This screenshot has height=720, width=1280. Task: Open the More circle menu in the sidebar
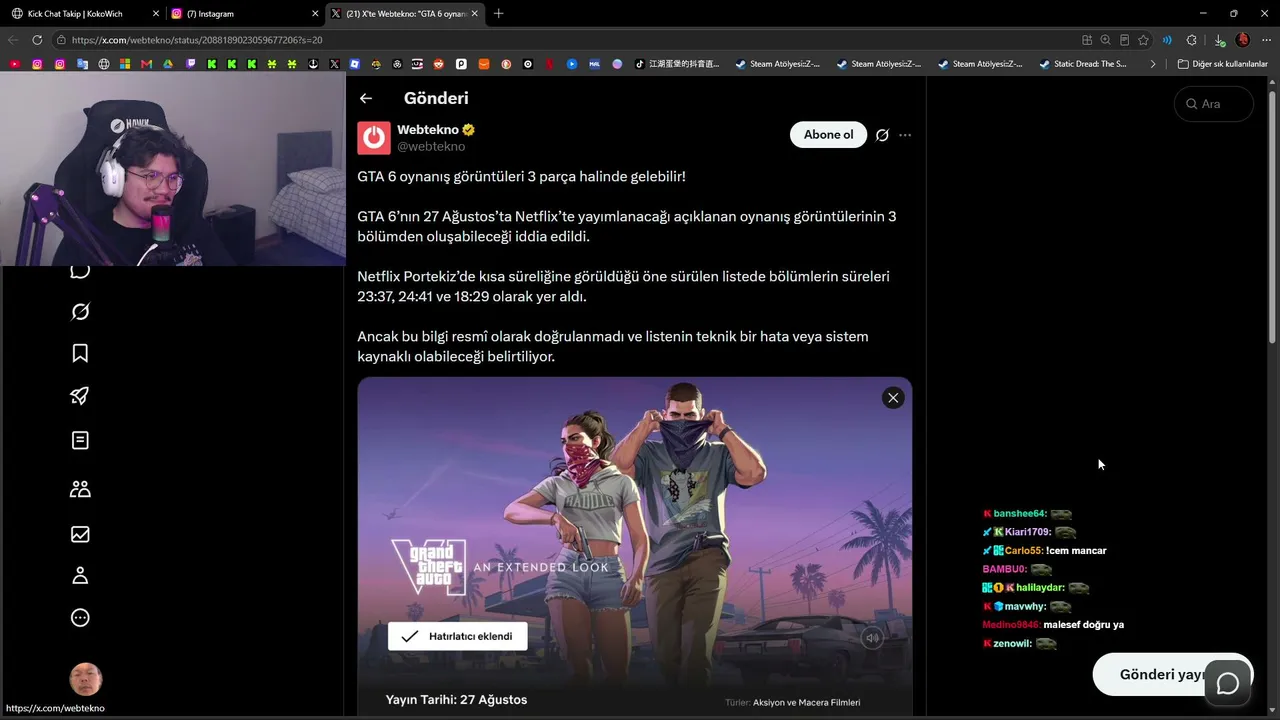pyautogui.click(x=81, y=618)
